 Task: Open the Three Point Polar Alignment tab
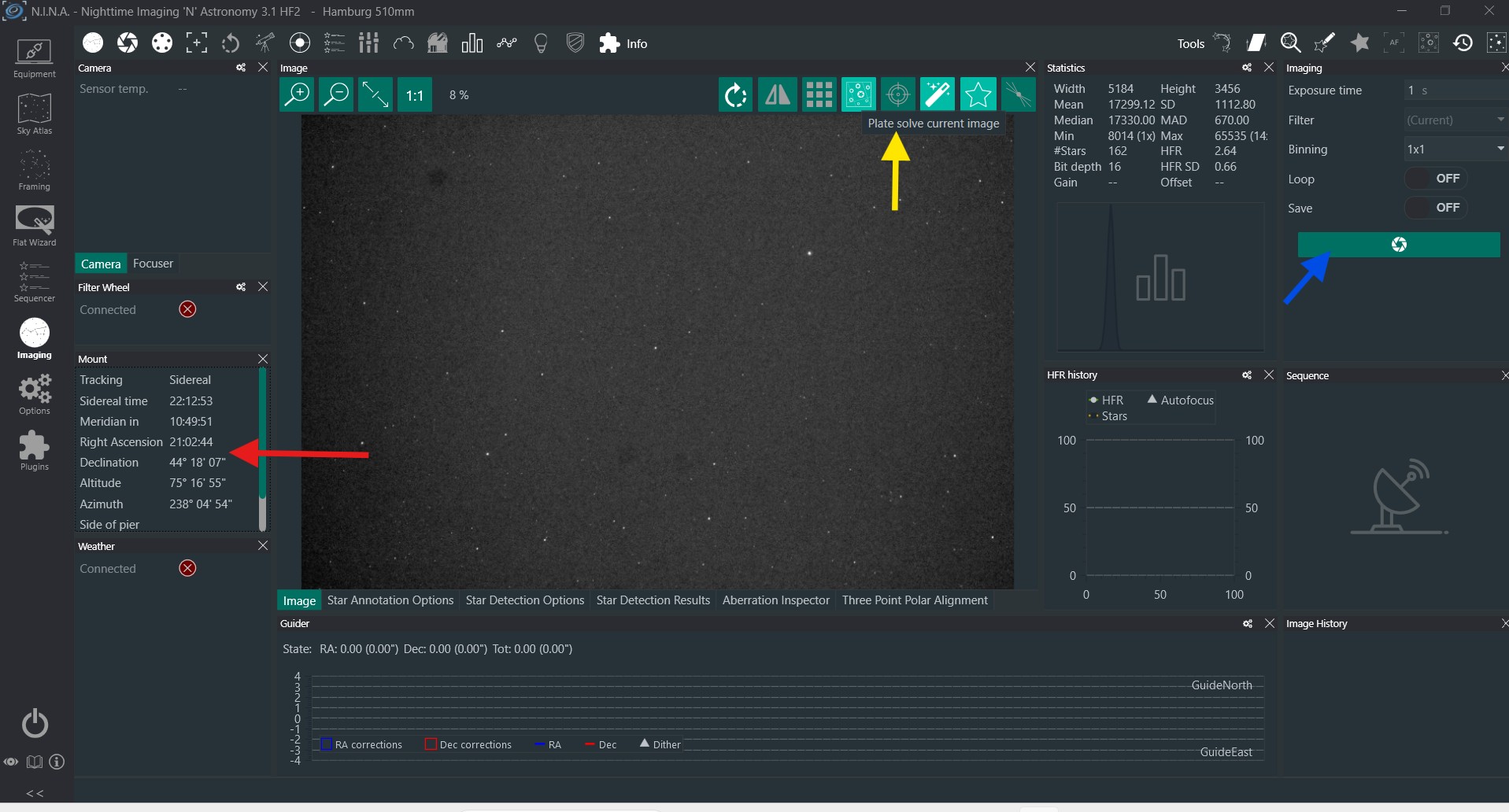coord(914,600)
